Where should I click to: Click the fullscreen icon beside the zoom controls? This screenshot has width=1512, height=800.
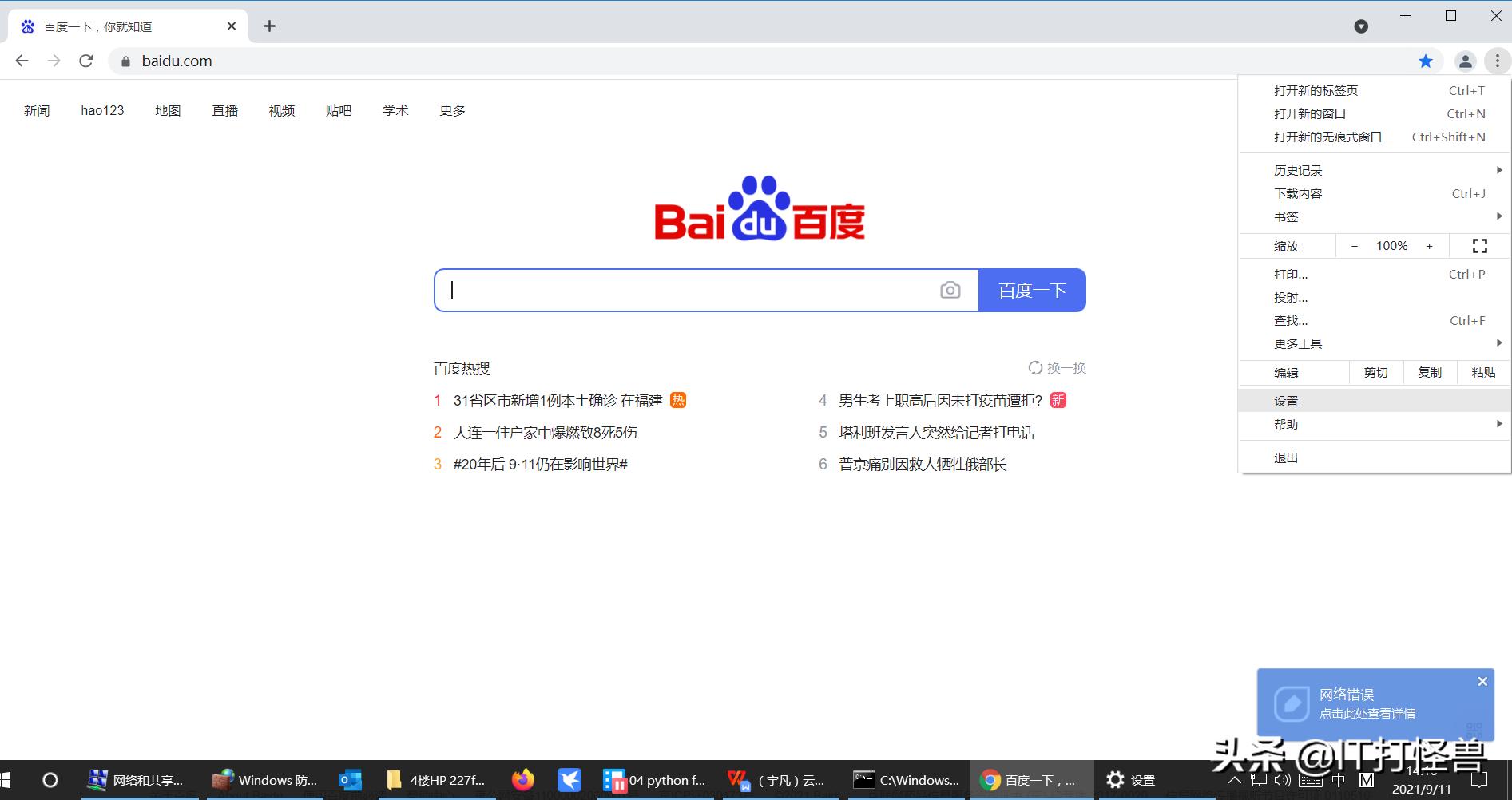click(x=1479, y=245)
